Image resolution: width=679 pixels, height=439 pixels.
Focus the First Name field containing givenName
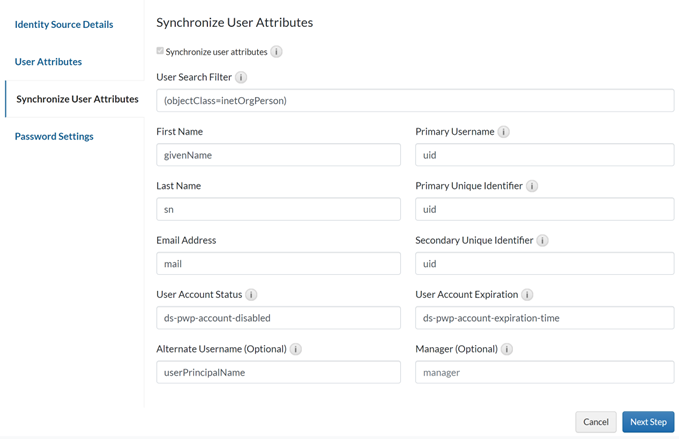click(x=278, y=155)
